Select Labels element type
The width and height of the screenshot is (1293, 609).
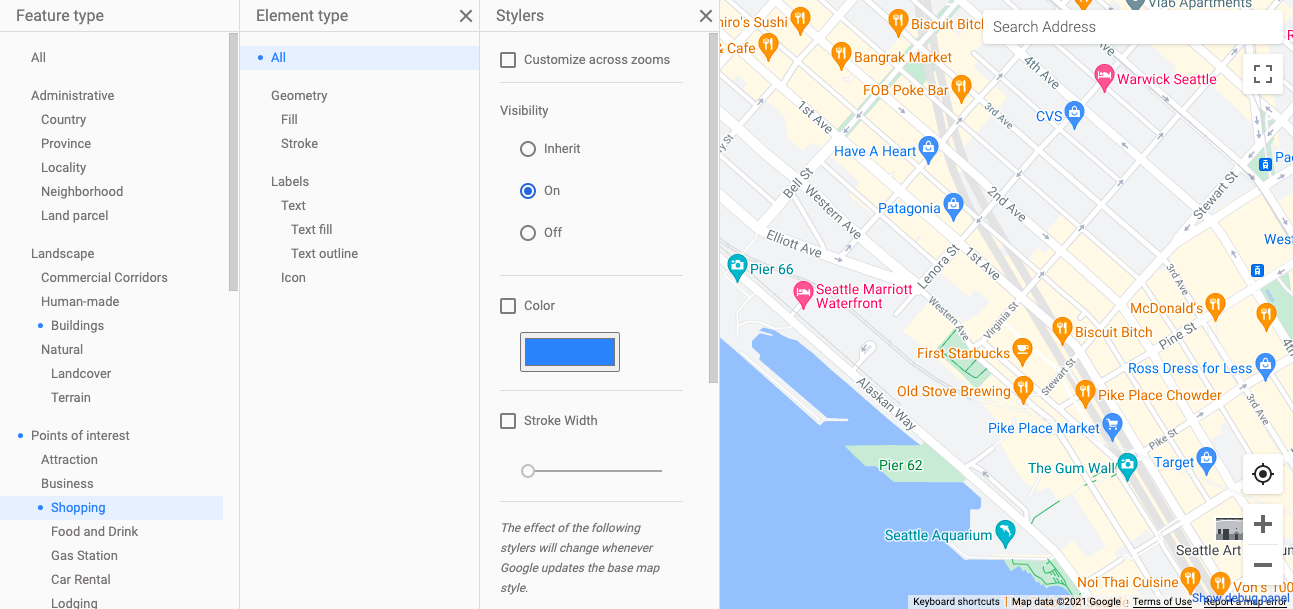click(290, 182)
